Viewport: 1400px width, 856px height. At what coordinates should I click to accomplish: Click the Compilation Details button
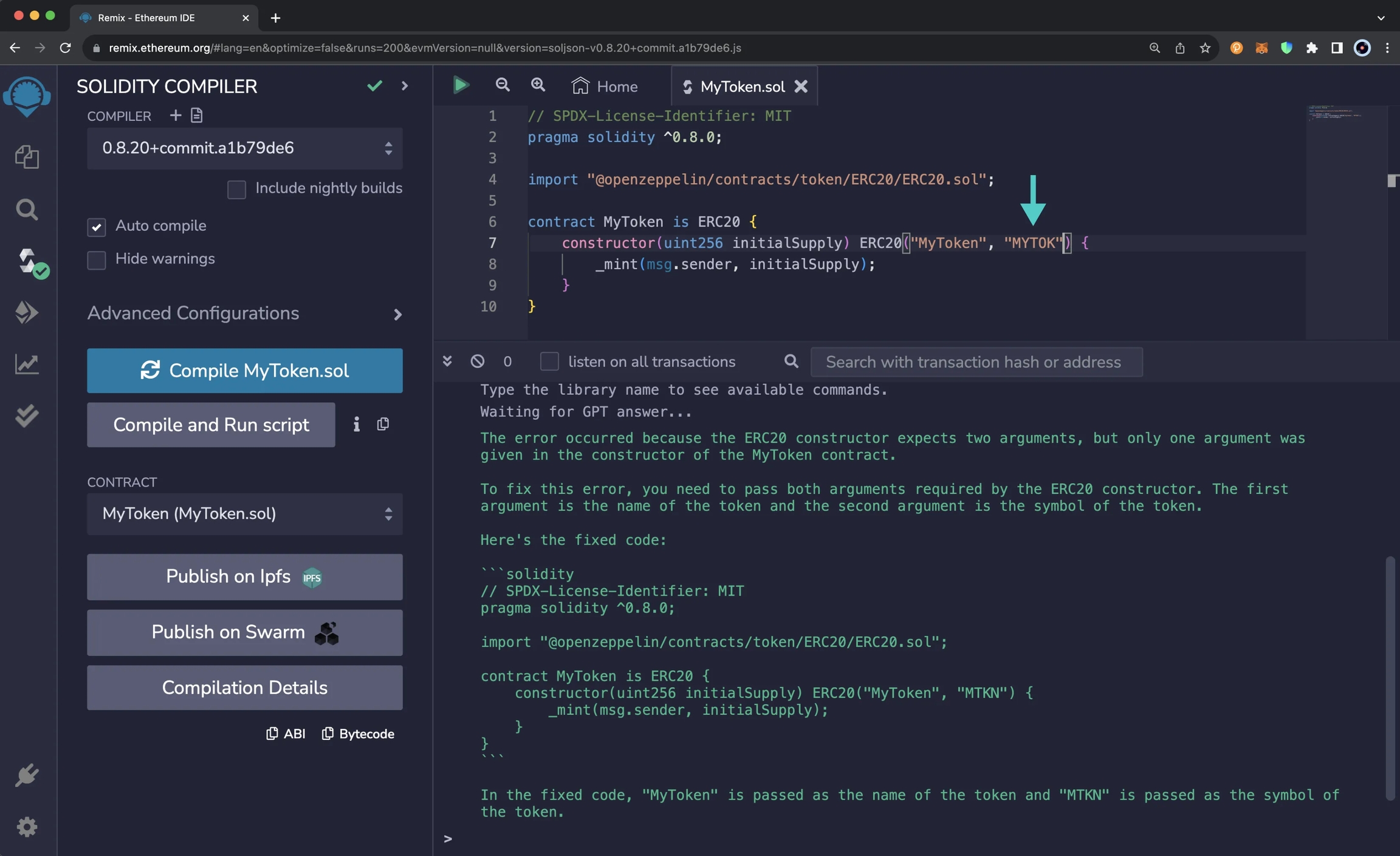(x=244, y=688)
